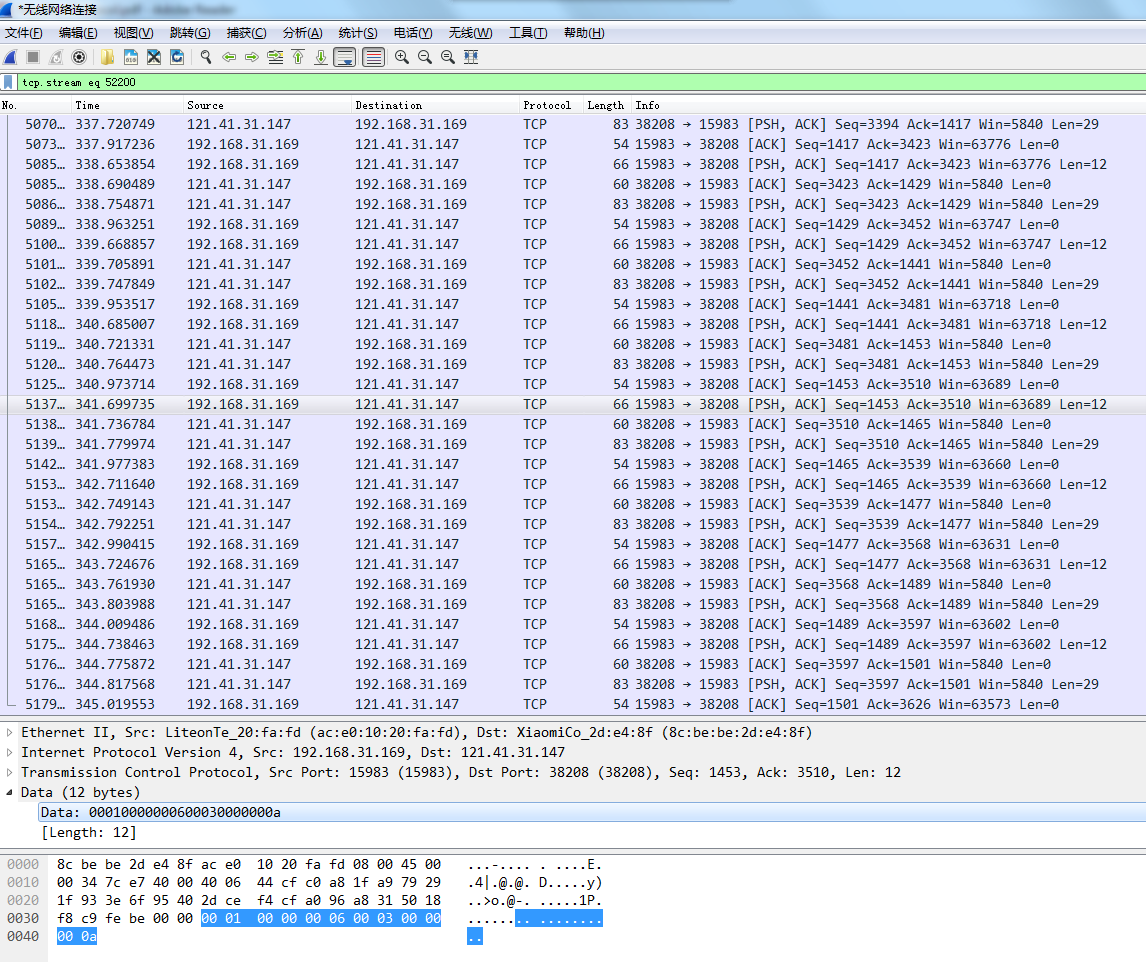
Task: Select the Data: 000100000006... field row
Action: tap(592, 812)
